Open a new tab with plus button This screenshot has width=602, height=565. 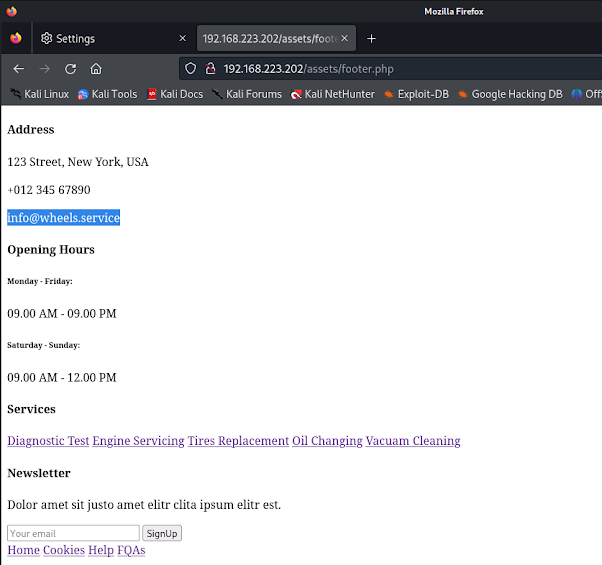371,38
